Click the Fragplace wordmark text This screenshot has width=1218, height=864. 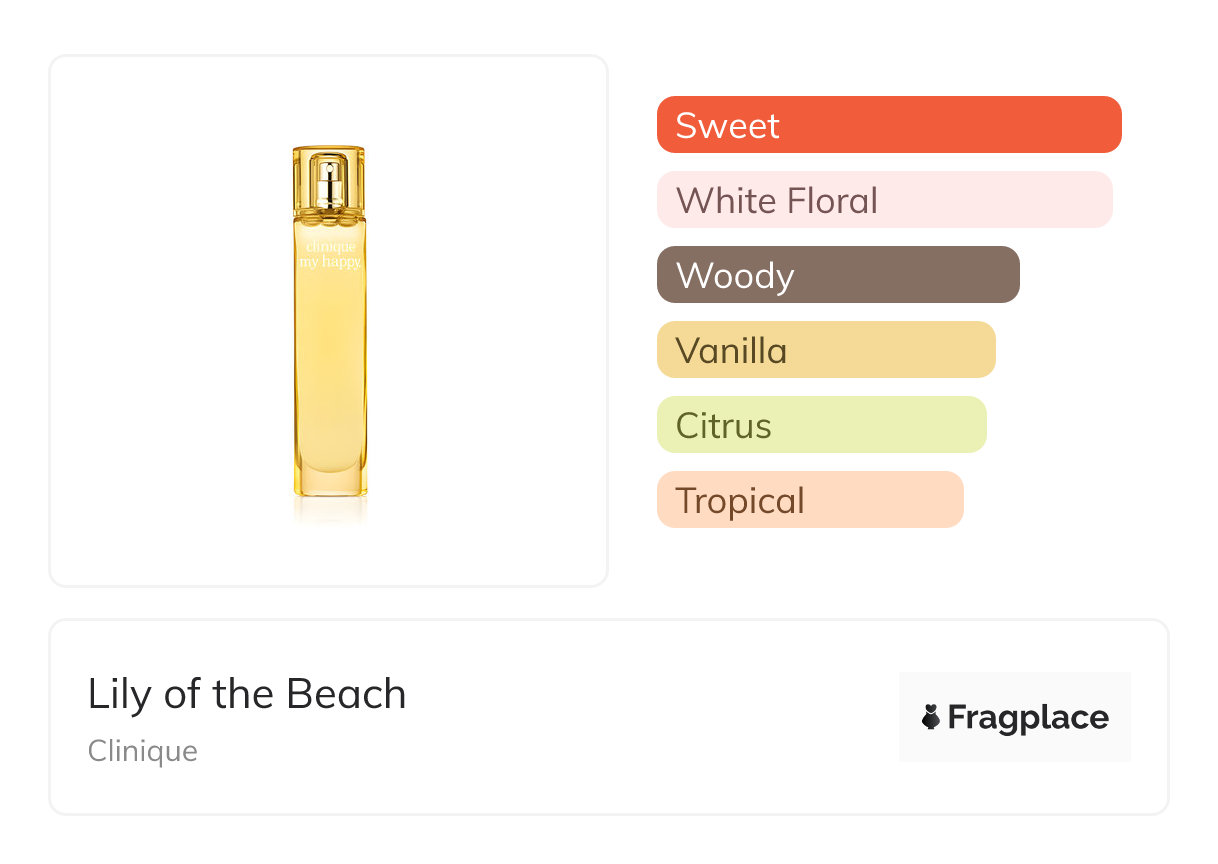coord(1028,718)
